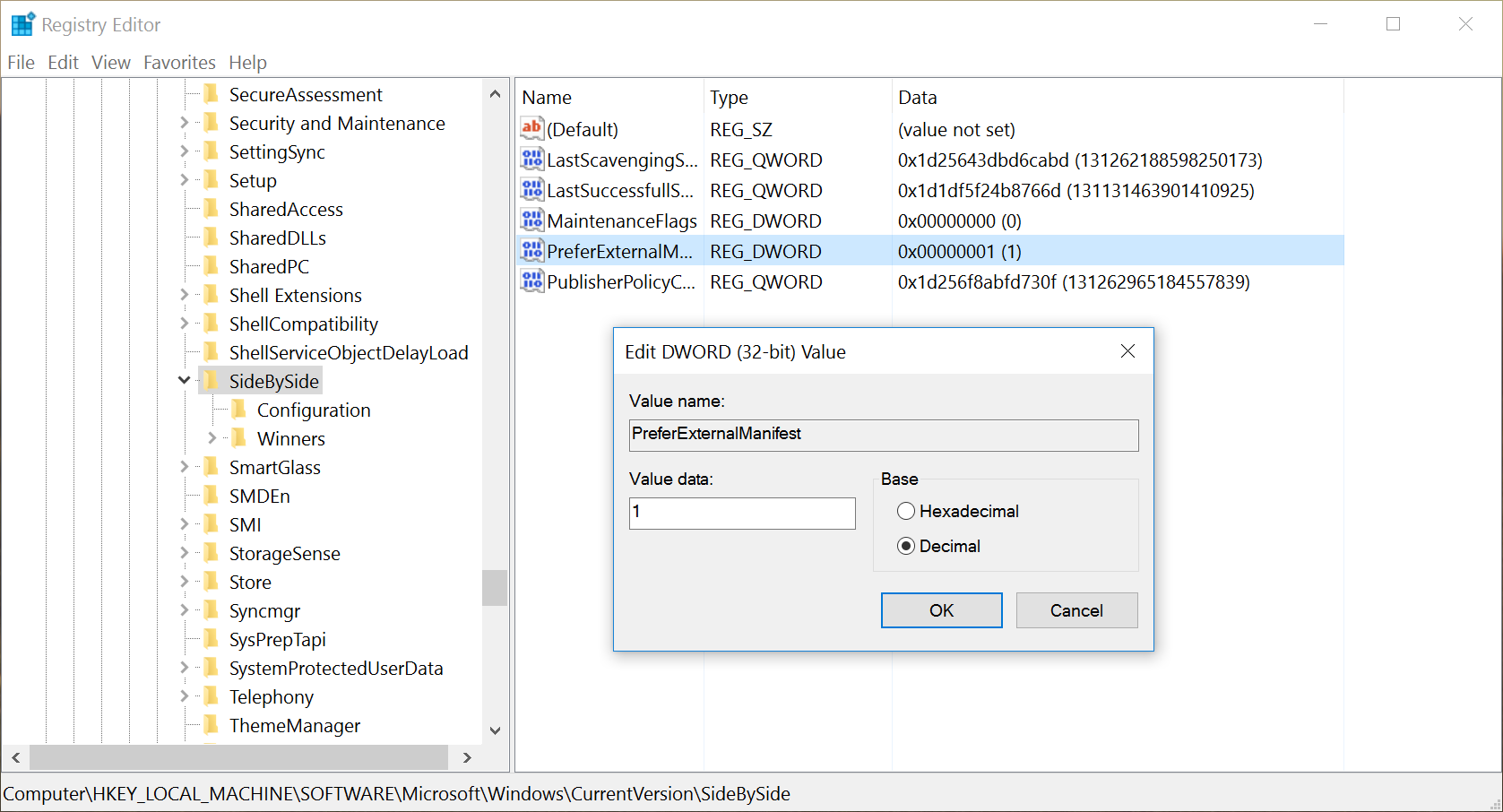Image resolution: width=1503 pixels, height=812 pixels.
Task: Open the View menu
Action: [111, 62]
